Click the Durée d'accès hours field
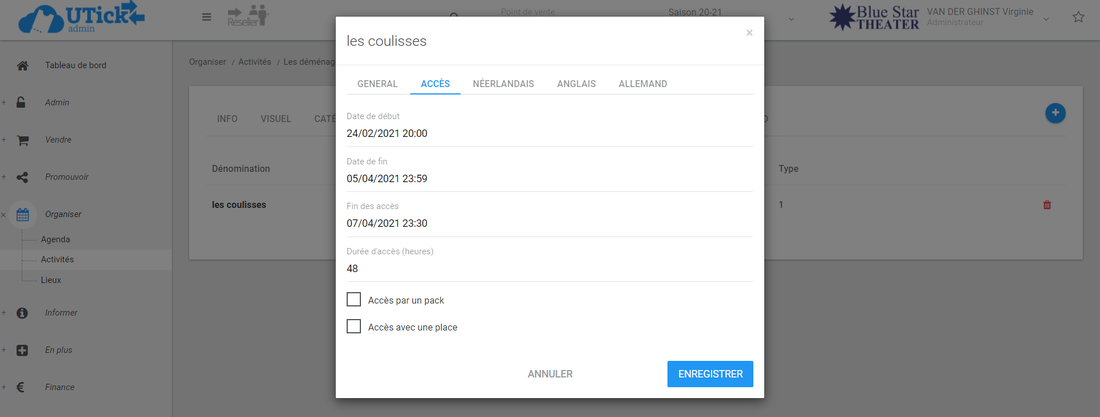 (548, 268)
